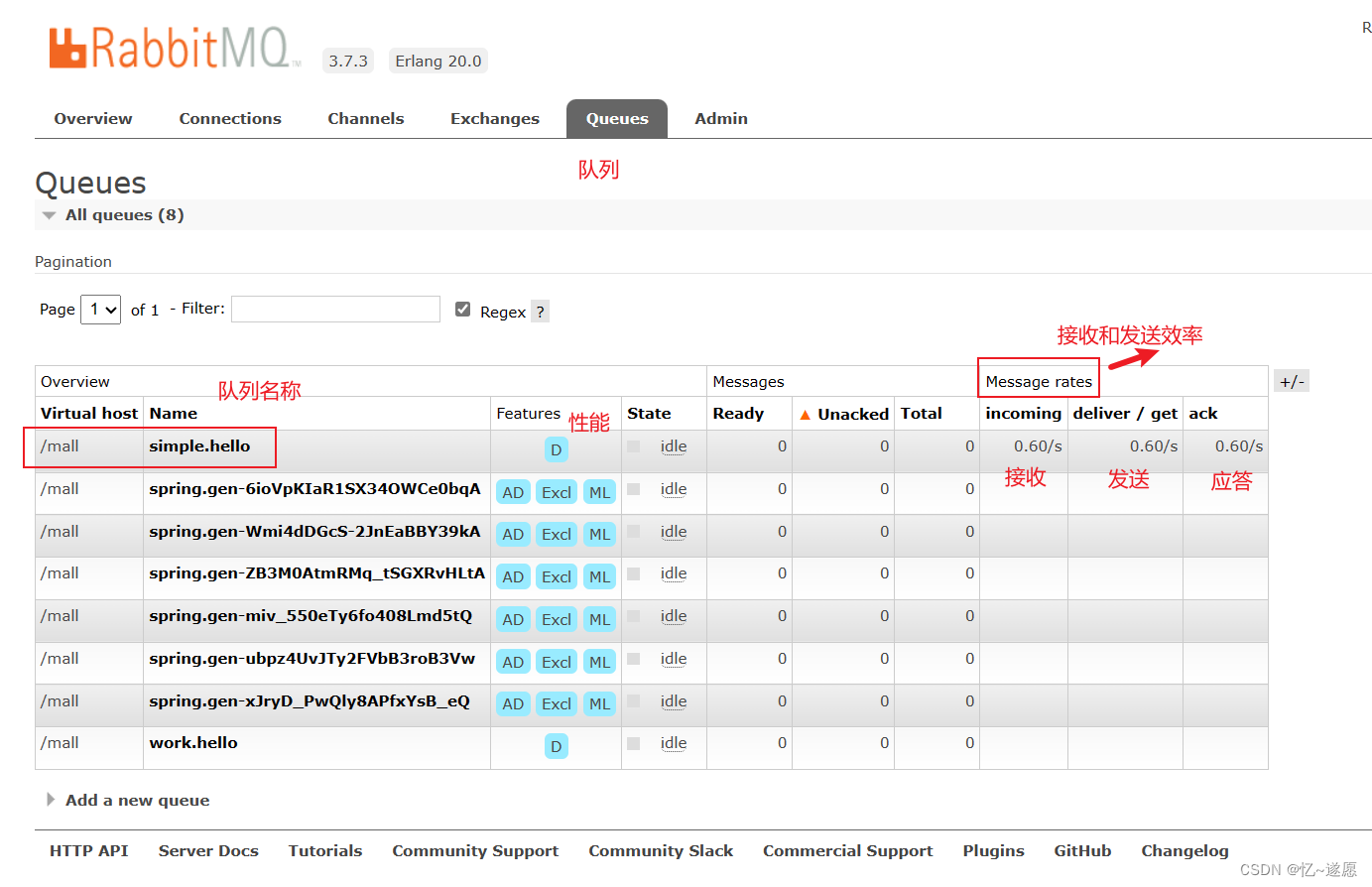
Task: Expand the Add a new queue section
Action: [x=127, y=800]
